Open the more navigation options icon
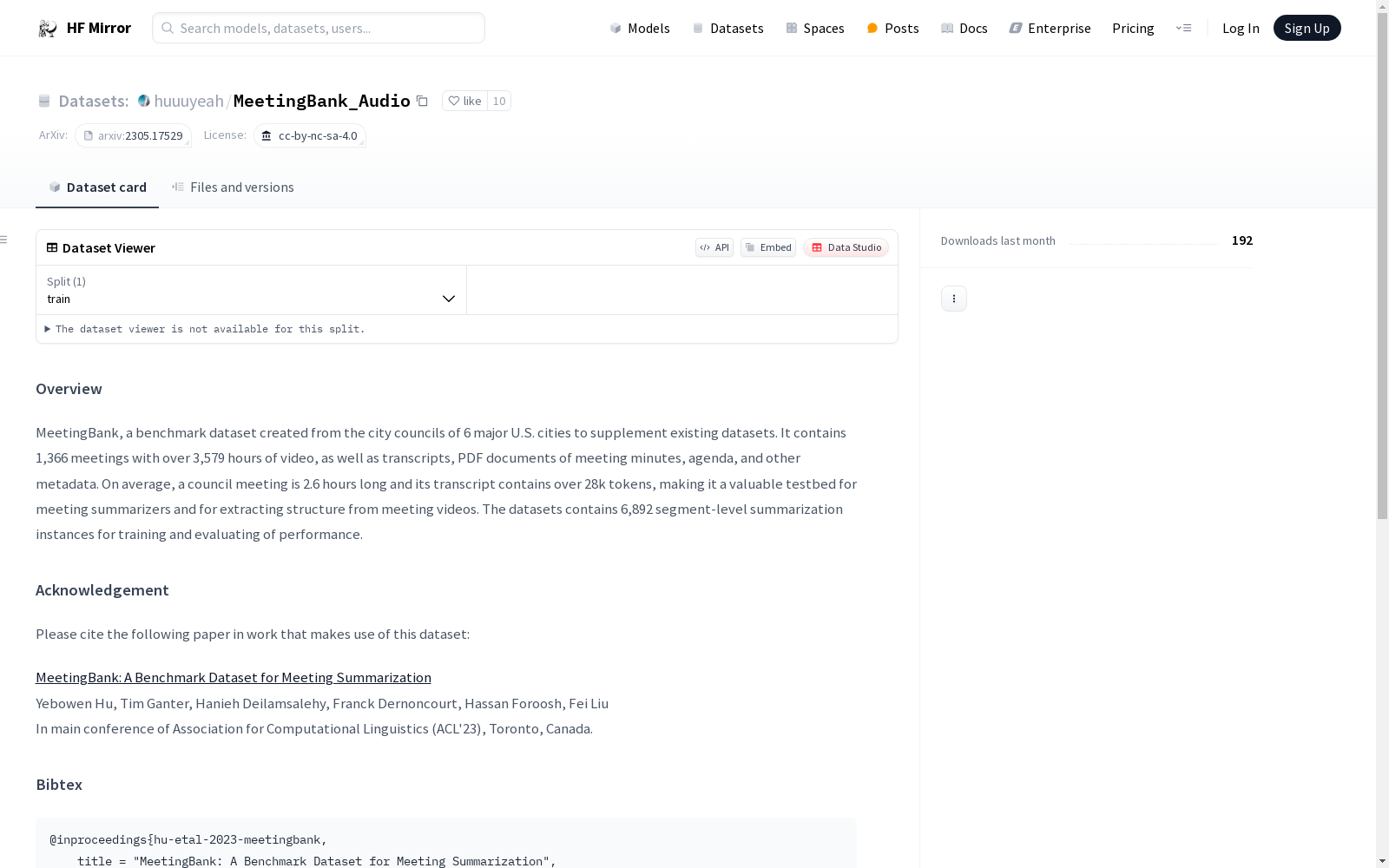The image size is (1389, 868). [1183, 28]
